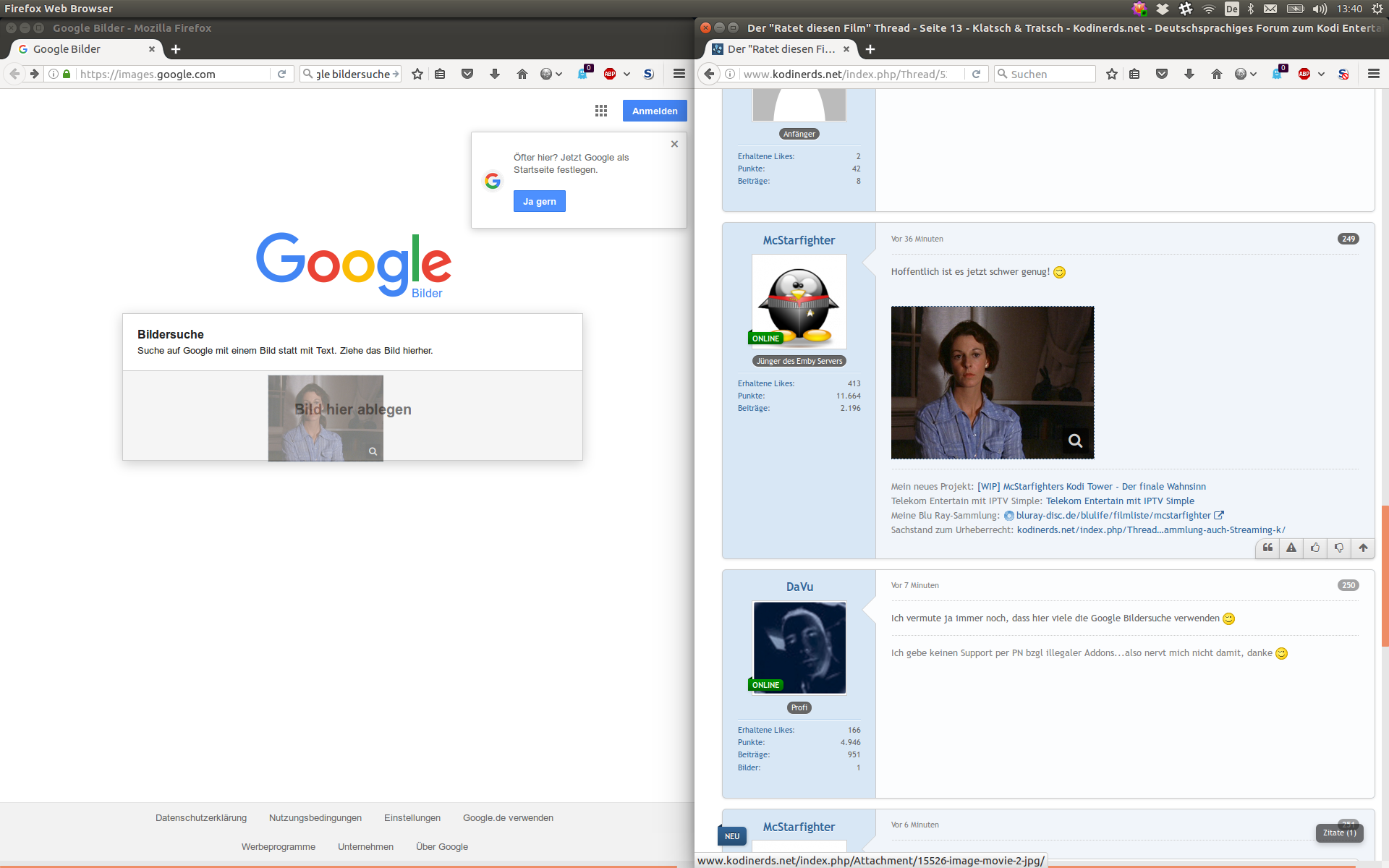The image size is (1389, 868).
Task: Open new tab in Google Bilder window
Action: click(x=176, y=49)
